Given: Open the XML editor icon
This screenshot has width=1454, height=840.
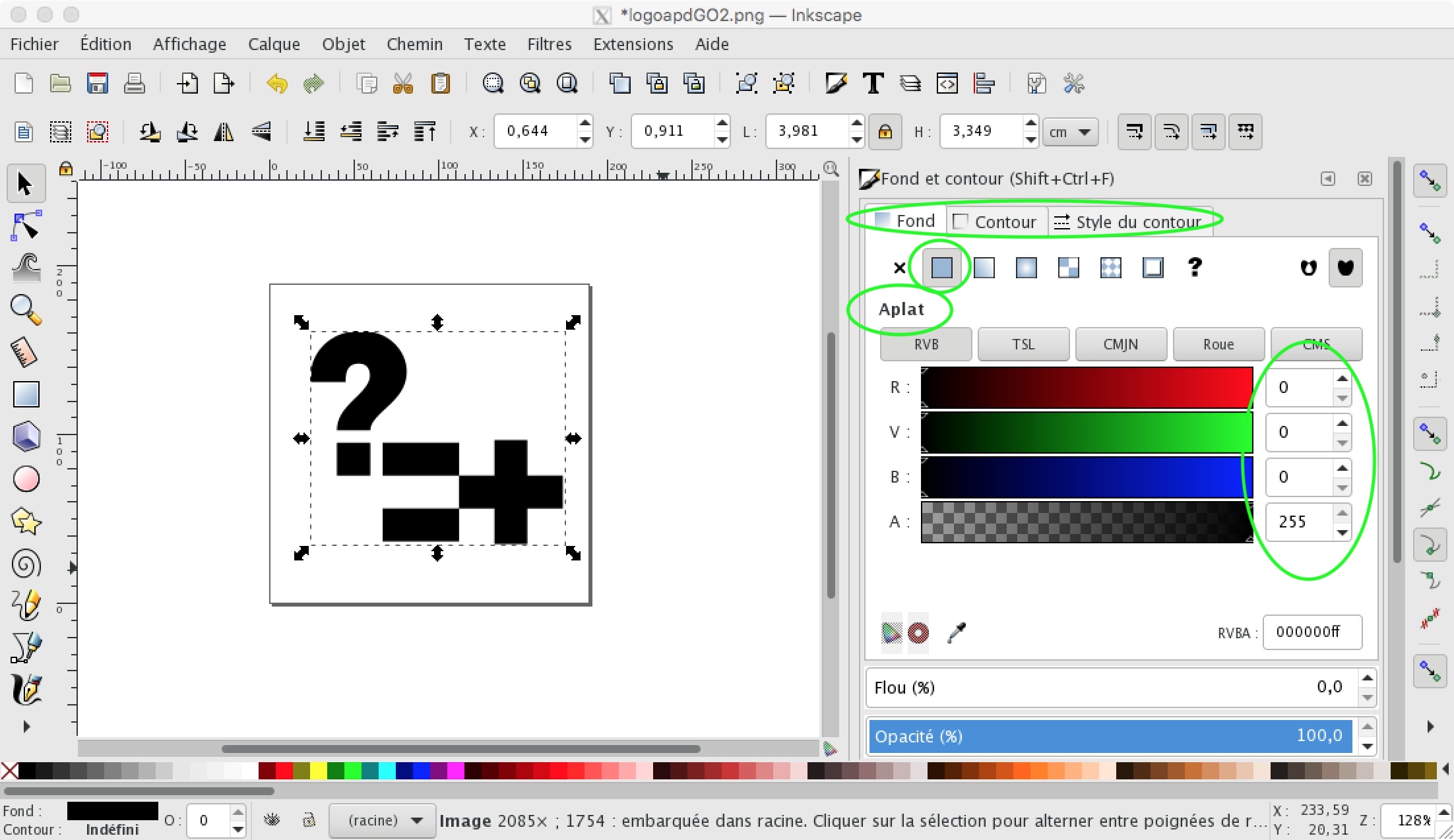Looking at the screenshot, I should [x=947, y=84].
